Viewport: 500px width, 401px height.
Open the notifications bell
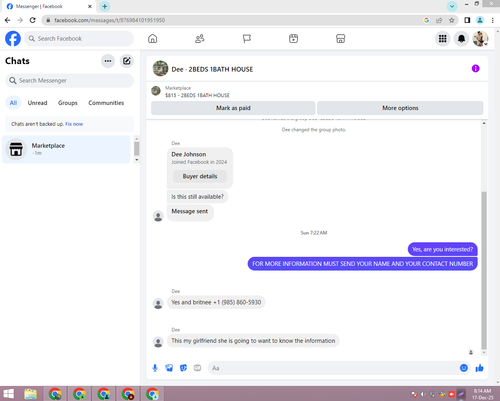coord(461,39)
